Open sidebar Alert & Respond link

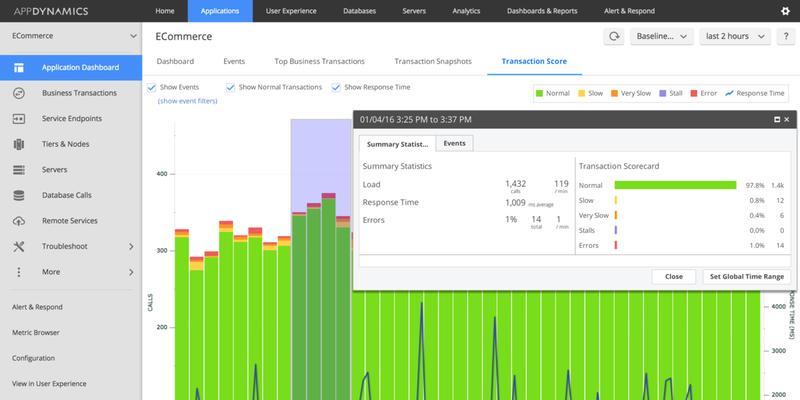click(x=37, y=307)
